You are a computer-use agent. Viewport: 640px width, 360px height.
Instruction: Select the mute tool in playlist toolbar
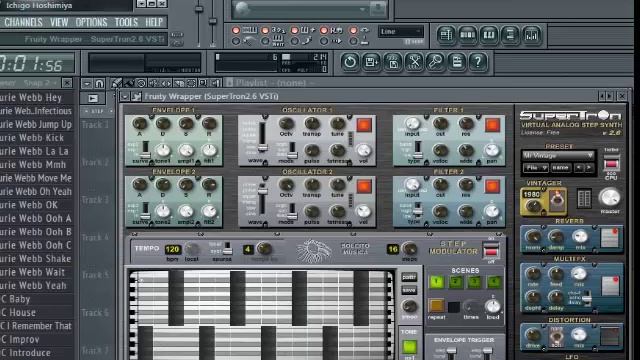pyautogui.click(x=153, y=83)
